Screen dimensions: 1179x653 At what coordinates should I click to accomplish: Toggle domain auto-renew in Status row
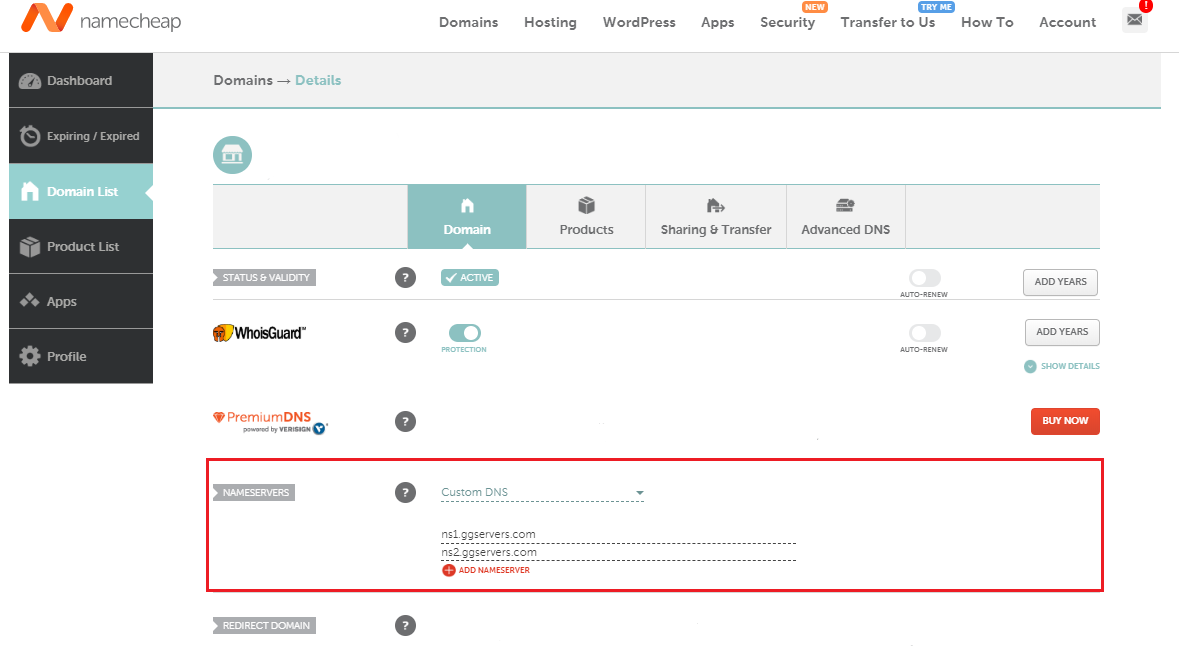924,278
